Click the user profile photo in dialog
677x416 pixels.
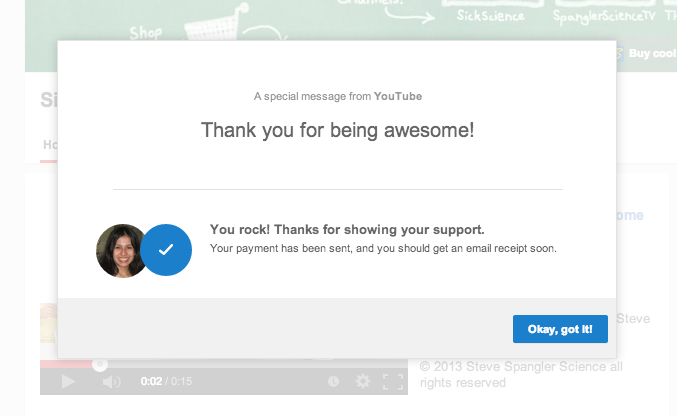point(121,251)
